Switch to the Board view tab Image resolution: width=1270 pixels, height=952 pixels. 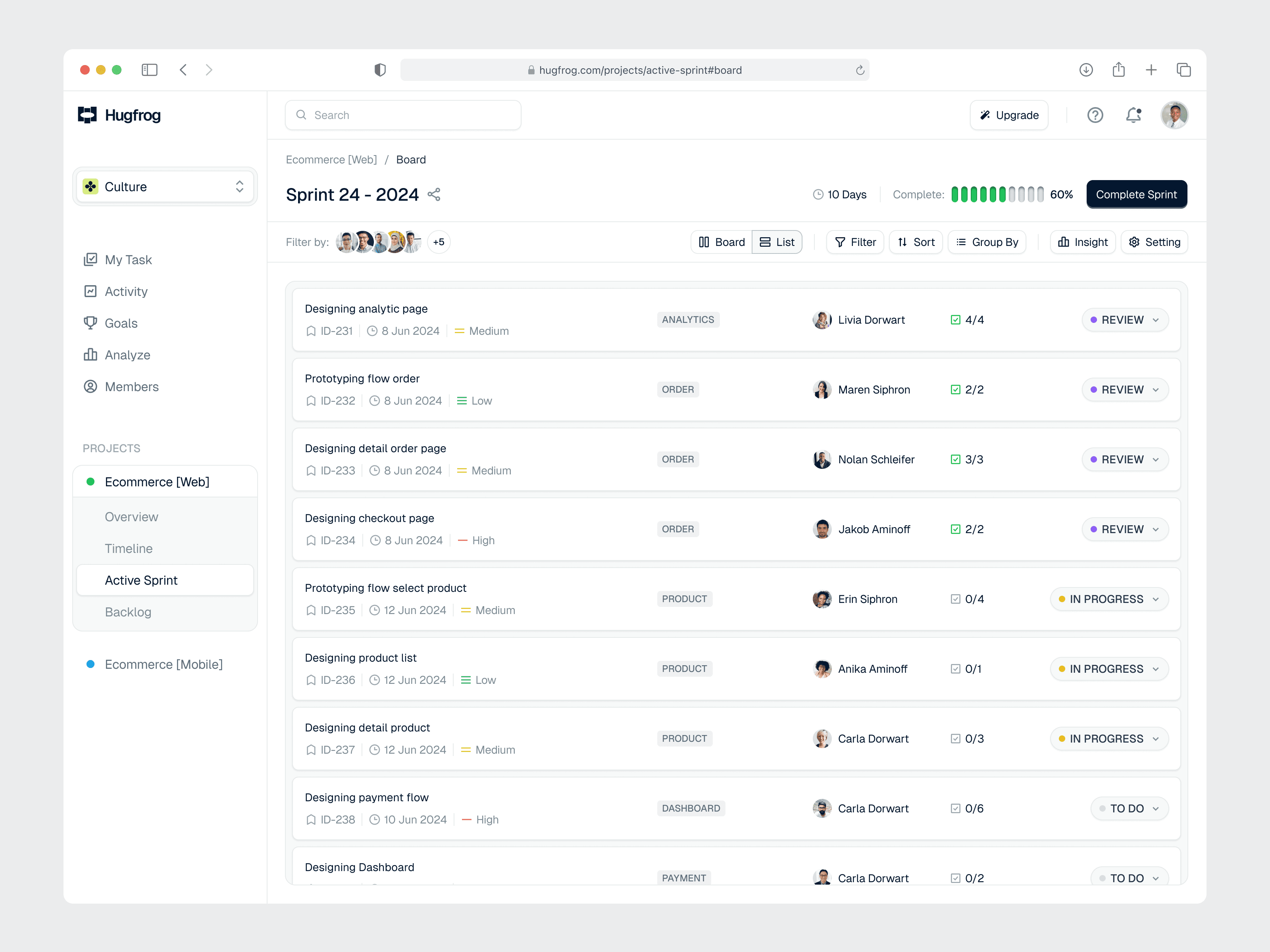coord(721,242)
